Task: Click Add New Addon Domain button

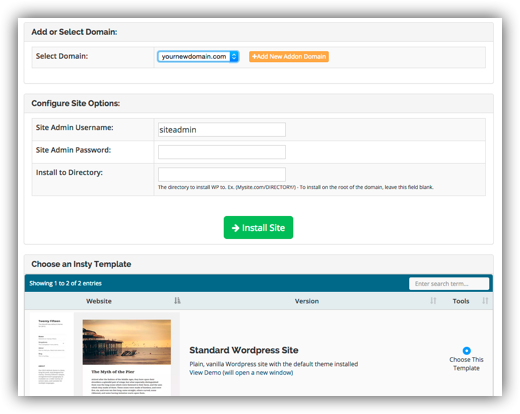Action: click(289, 57)
